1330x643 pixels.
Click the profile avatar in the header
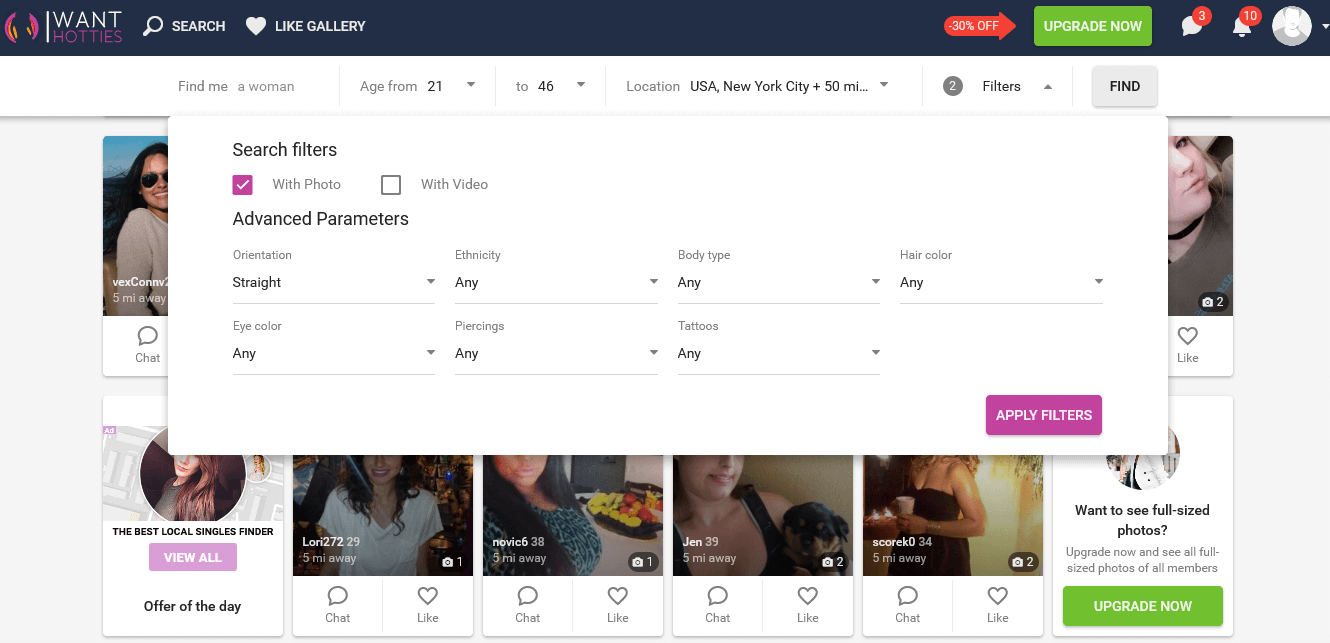click(1291, 26)
